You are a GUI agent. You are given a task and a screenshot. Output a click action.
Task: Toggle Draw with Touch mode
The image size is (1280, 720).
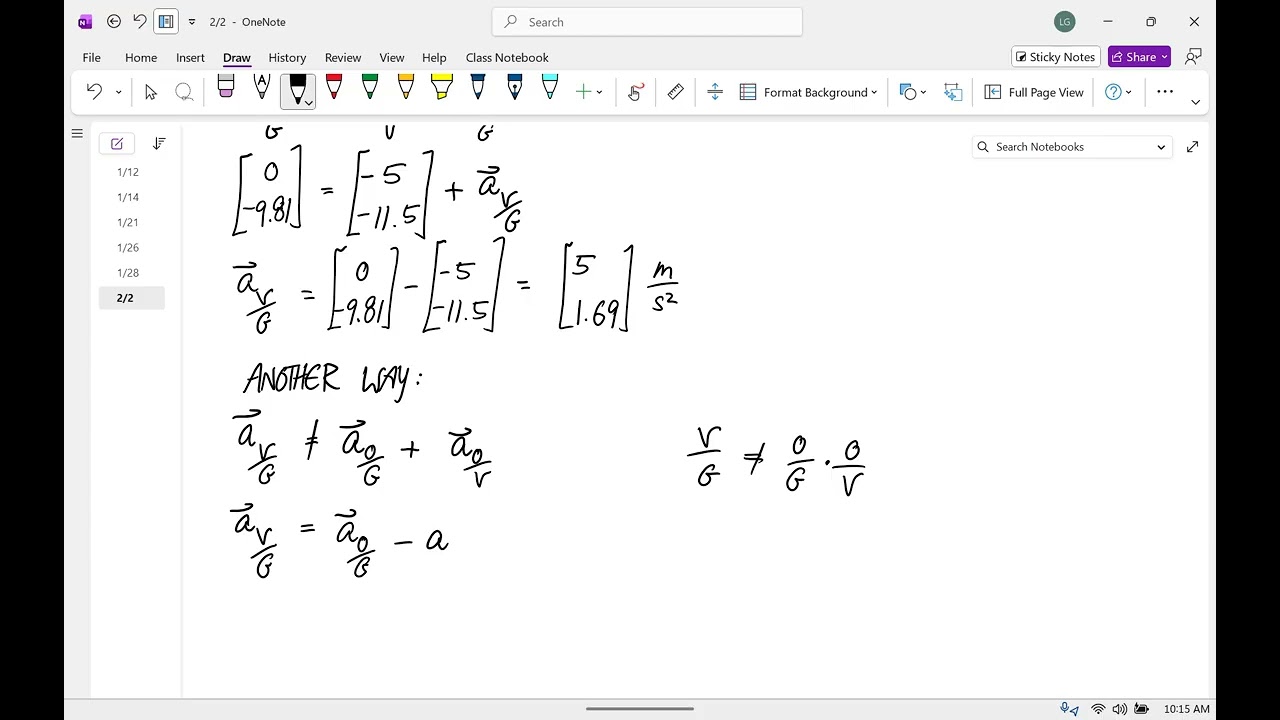[x=634, y=92]
